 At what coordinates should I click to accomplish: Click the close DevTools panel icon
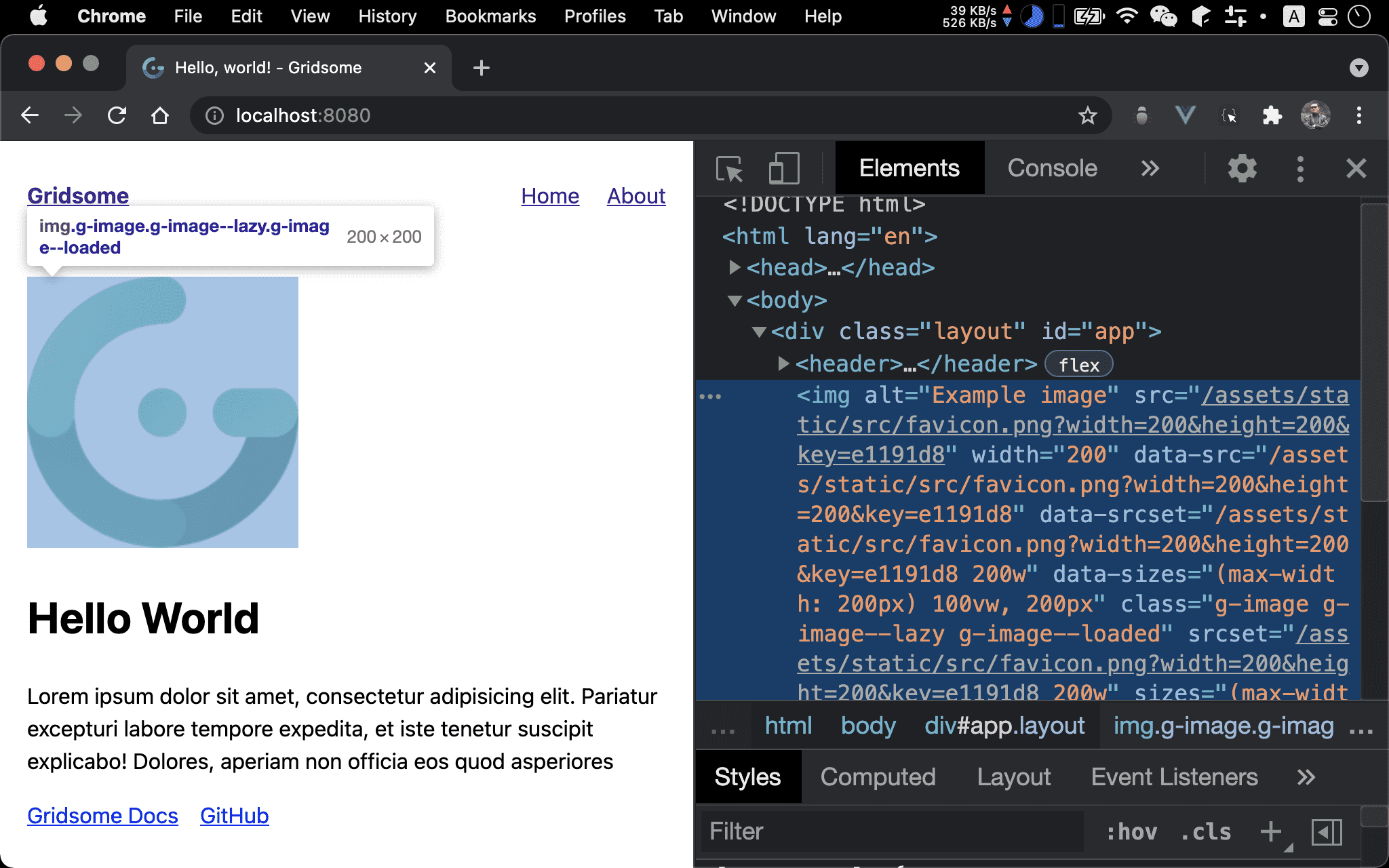point(1356,168)
